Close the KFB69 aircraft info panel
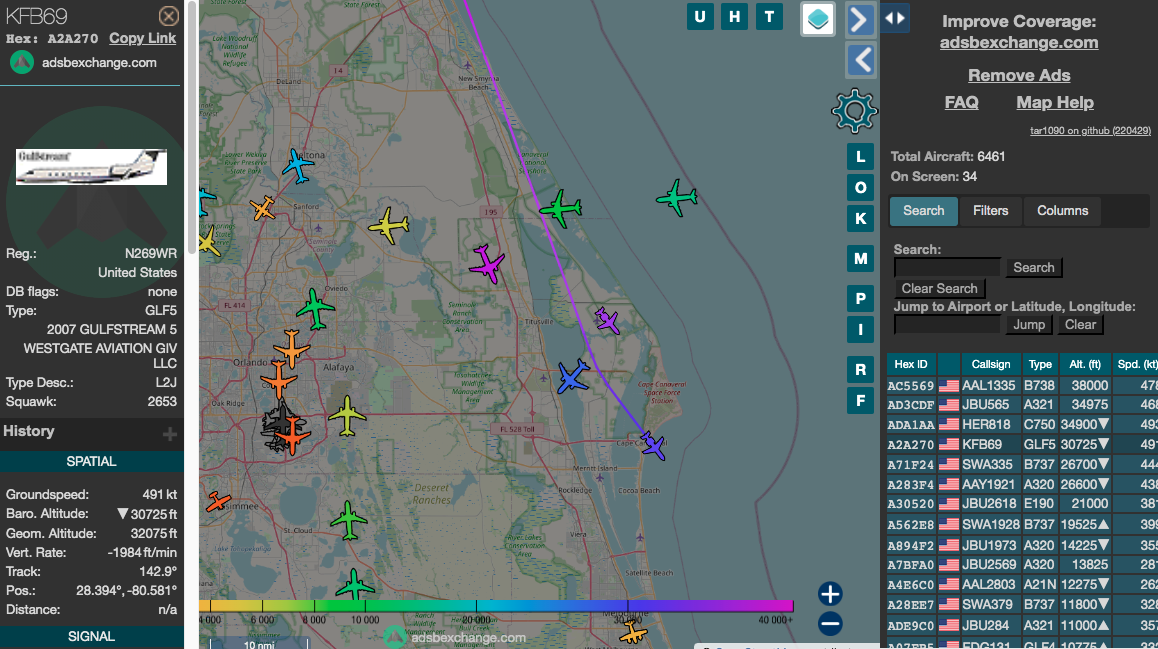The height and width of the screenshot is (649, 1158). click(x=168, y=16)
